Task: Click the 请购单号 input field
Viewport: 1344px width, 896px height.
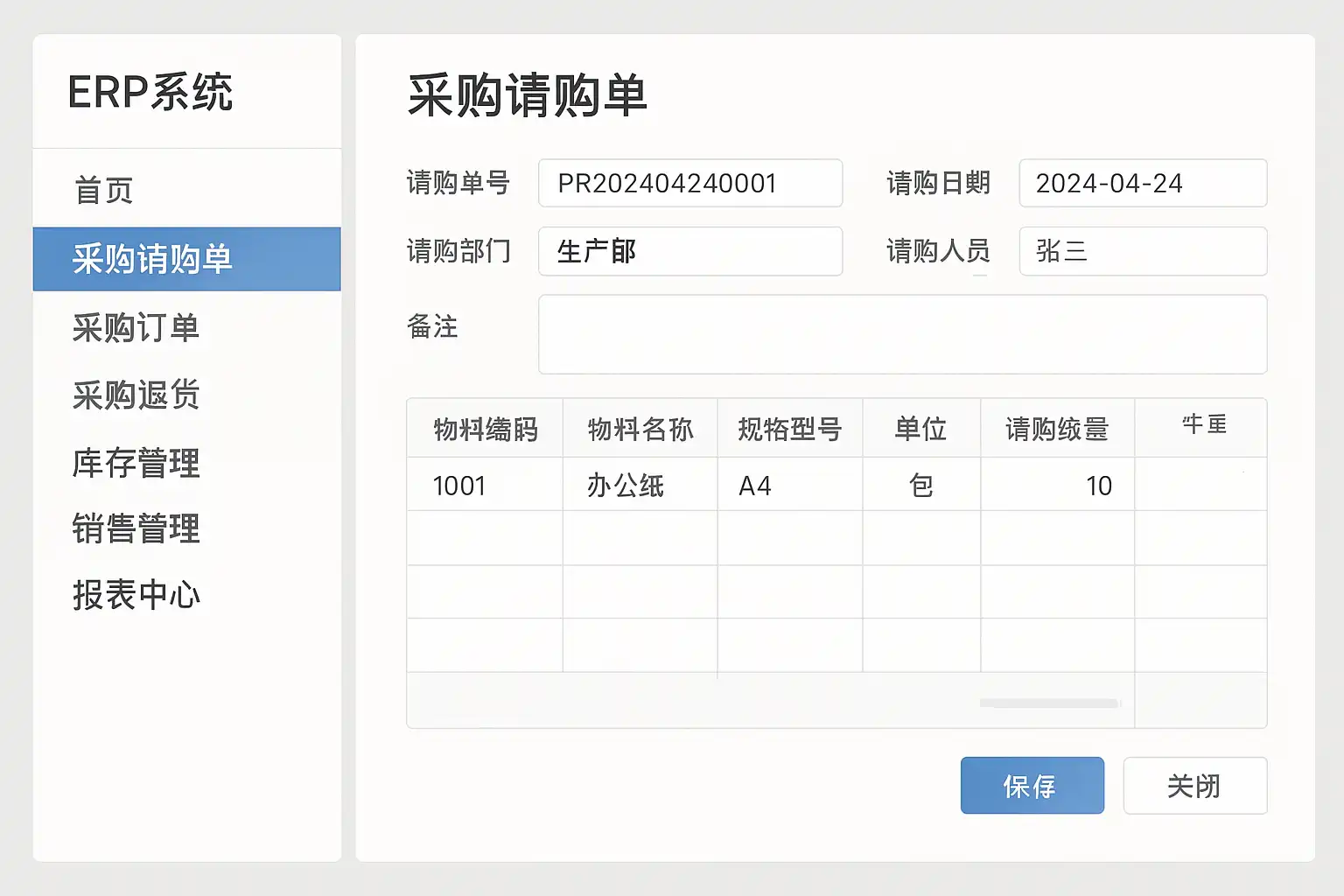Action: (x=689, y=183)
